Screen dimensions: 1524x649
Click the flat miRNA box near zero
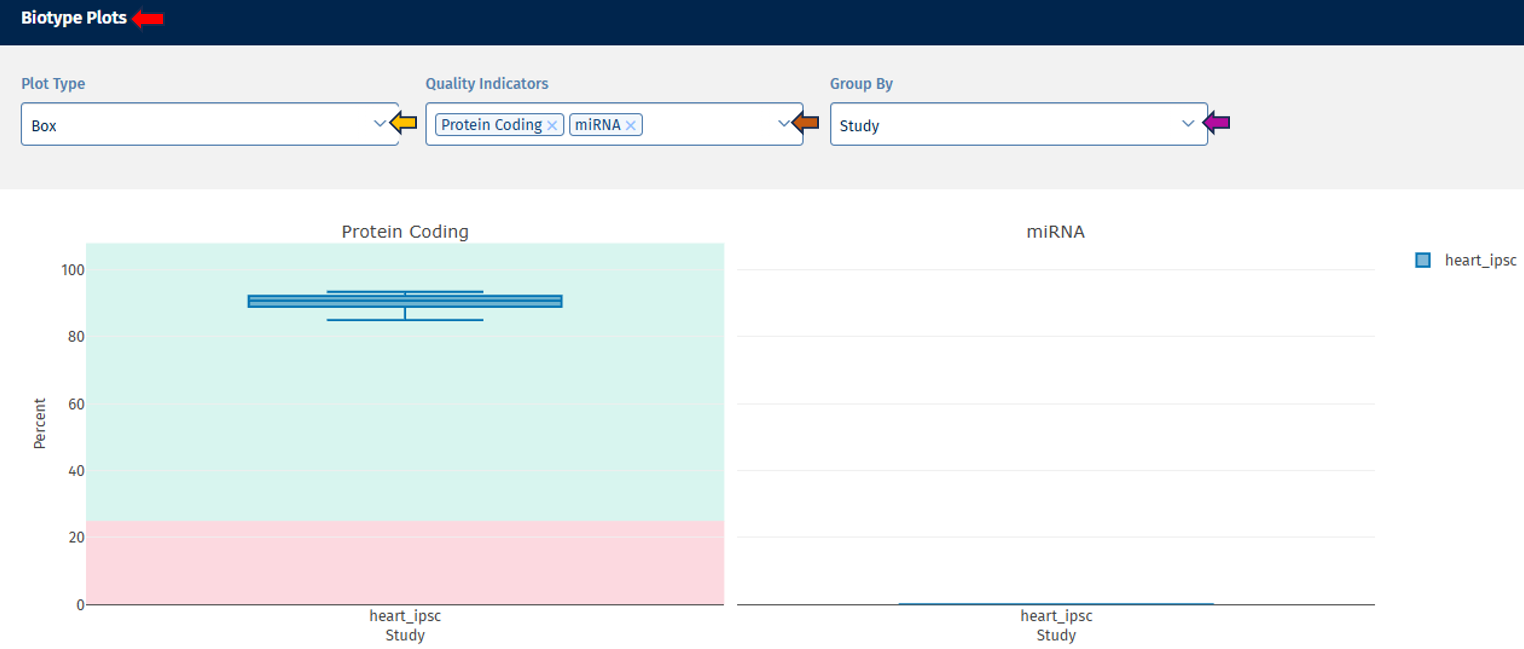click(1056, 603)
